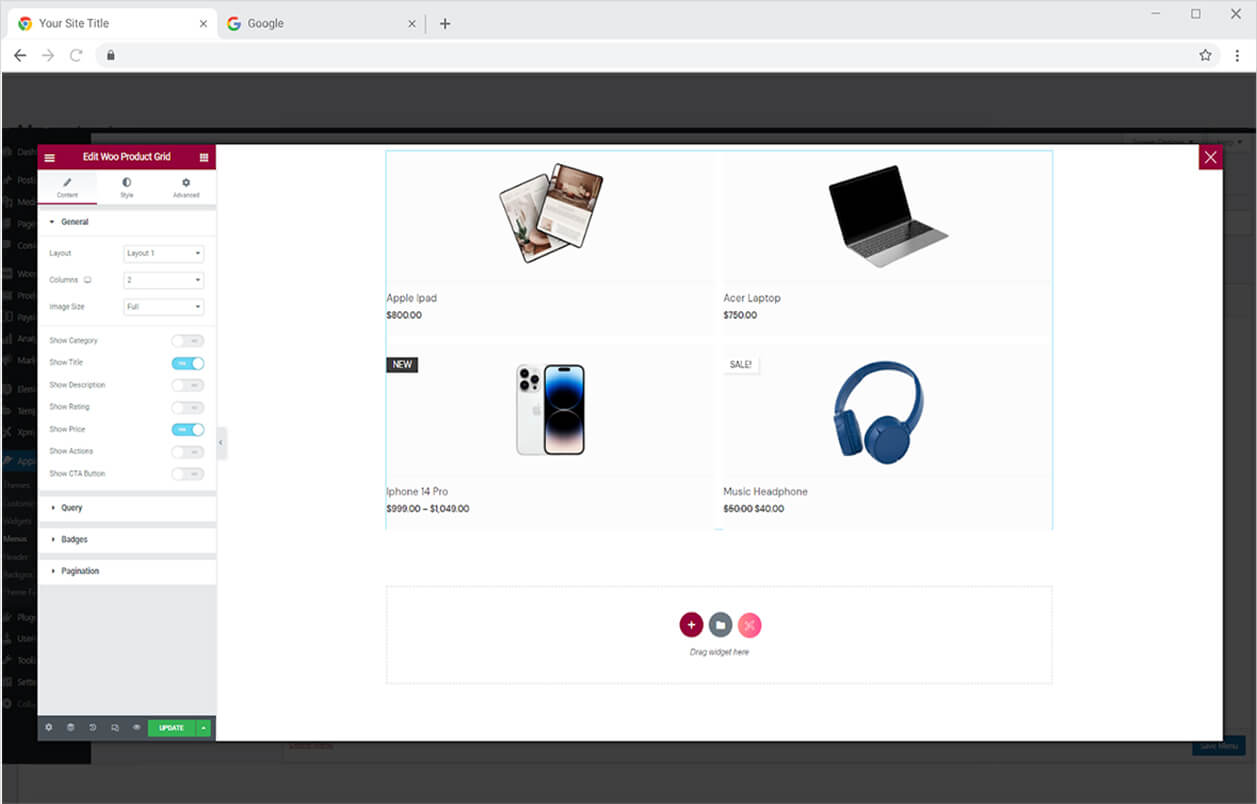Screen dimensions: 1257x804
Task: Turn off the Show Title toggle
Action: (187, 363)
